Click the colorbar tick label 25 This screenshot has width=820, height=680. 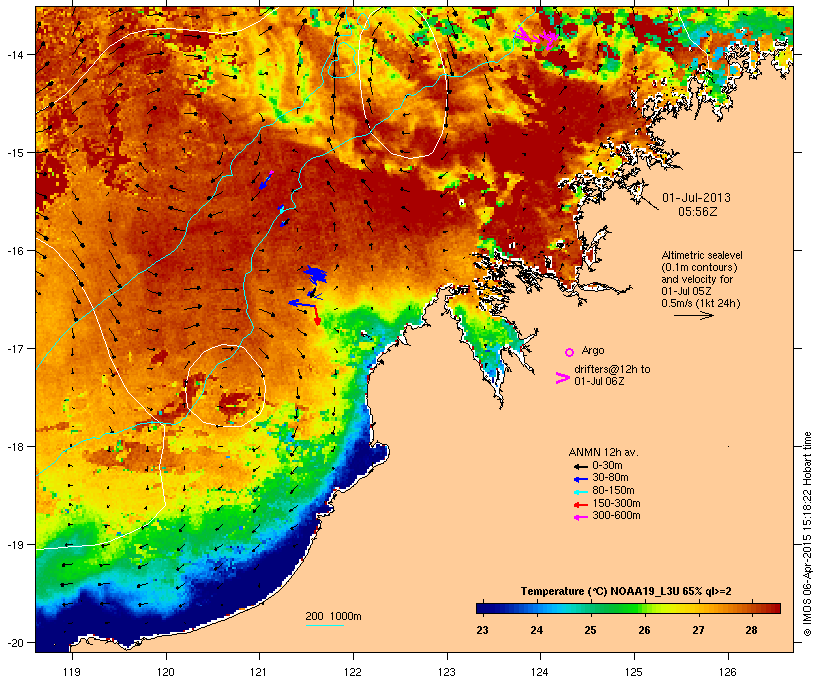590,630
